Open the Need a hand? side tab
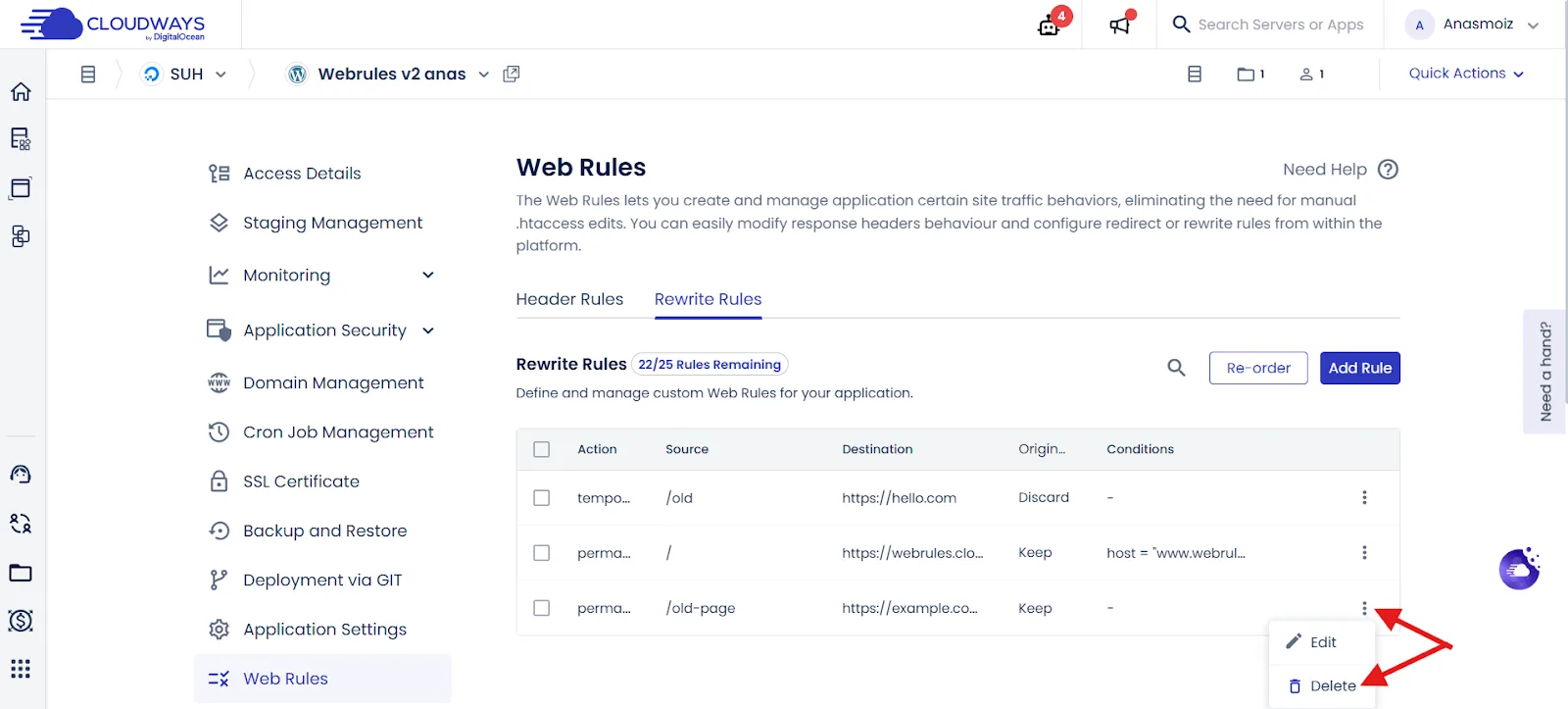Screen dimensions: 1568x709 point(1545,372)
